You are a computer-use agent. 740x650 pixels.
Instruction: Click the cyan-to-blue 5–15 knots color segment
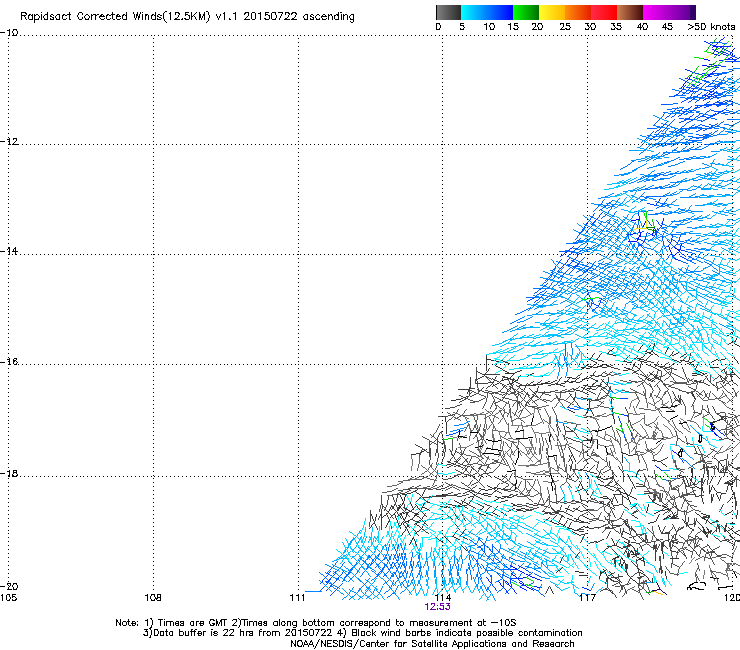487,12
